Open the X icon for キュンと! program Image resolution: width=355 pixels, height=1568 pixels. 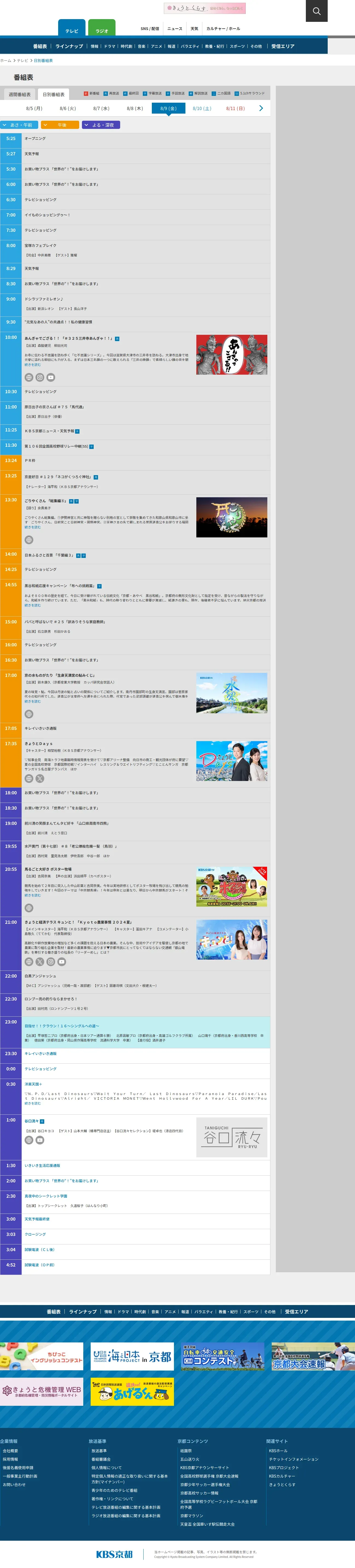40,962
